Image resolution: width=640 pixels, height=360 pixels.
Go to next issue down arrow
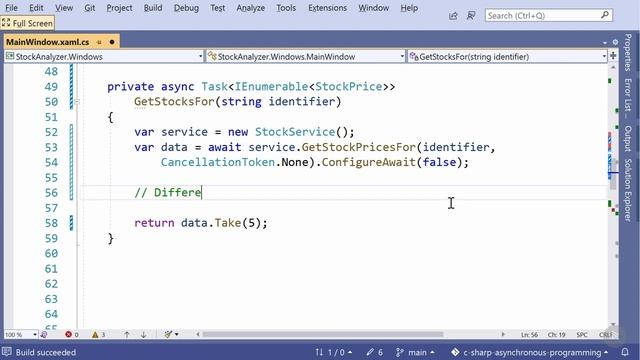pyautogui.click(x=144, y=335)
